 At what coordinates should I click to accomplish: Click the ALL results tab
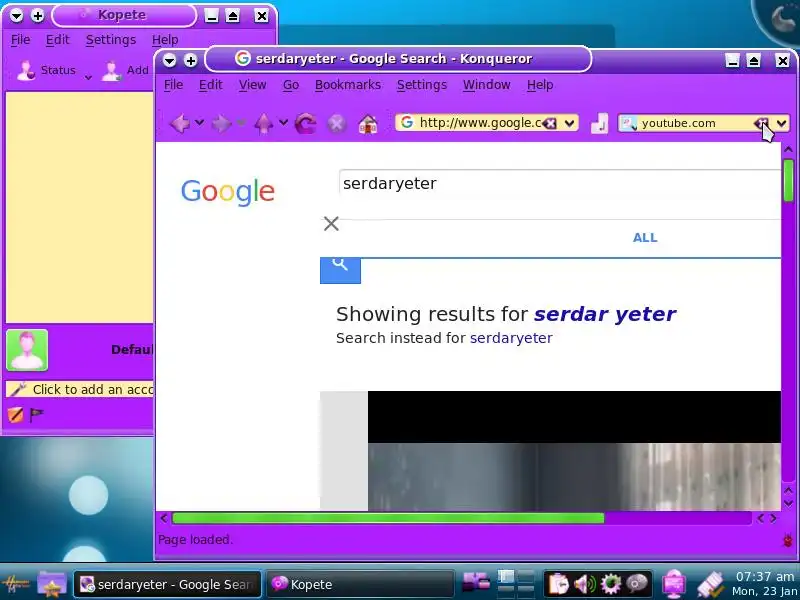[645, 238]
